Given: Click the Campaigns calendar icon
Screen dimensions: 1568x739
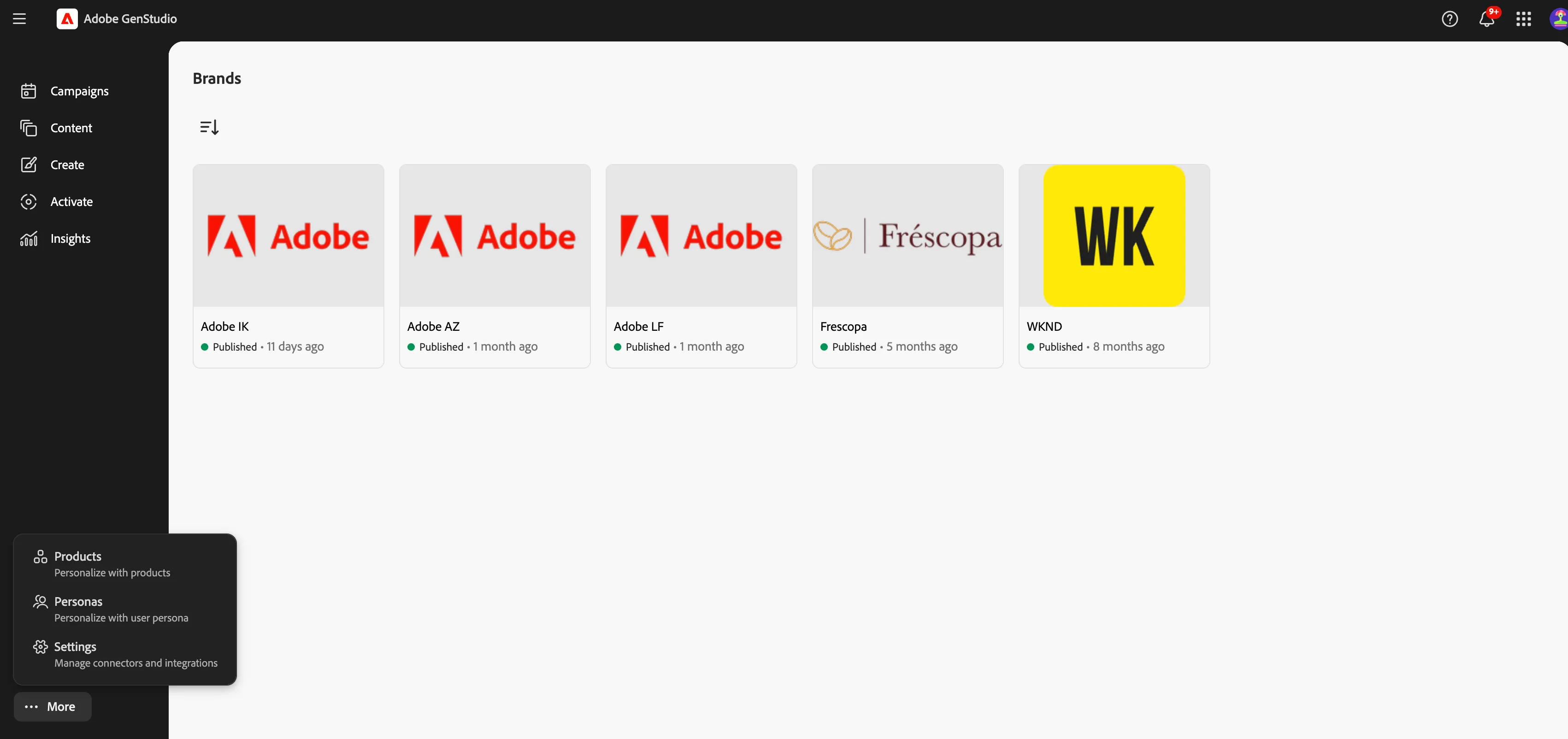Looking at the screenshot, I should click(29, 91).
